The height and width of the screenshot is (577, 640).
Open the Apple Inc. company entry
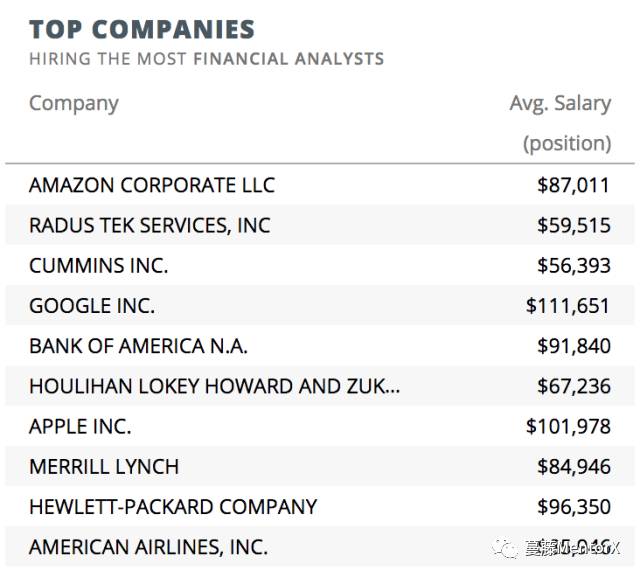(80, 426)
